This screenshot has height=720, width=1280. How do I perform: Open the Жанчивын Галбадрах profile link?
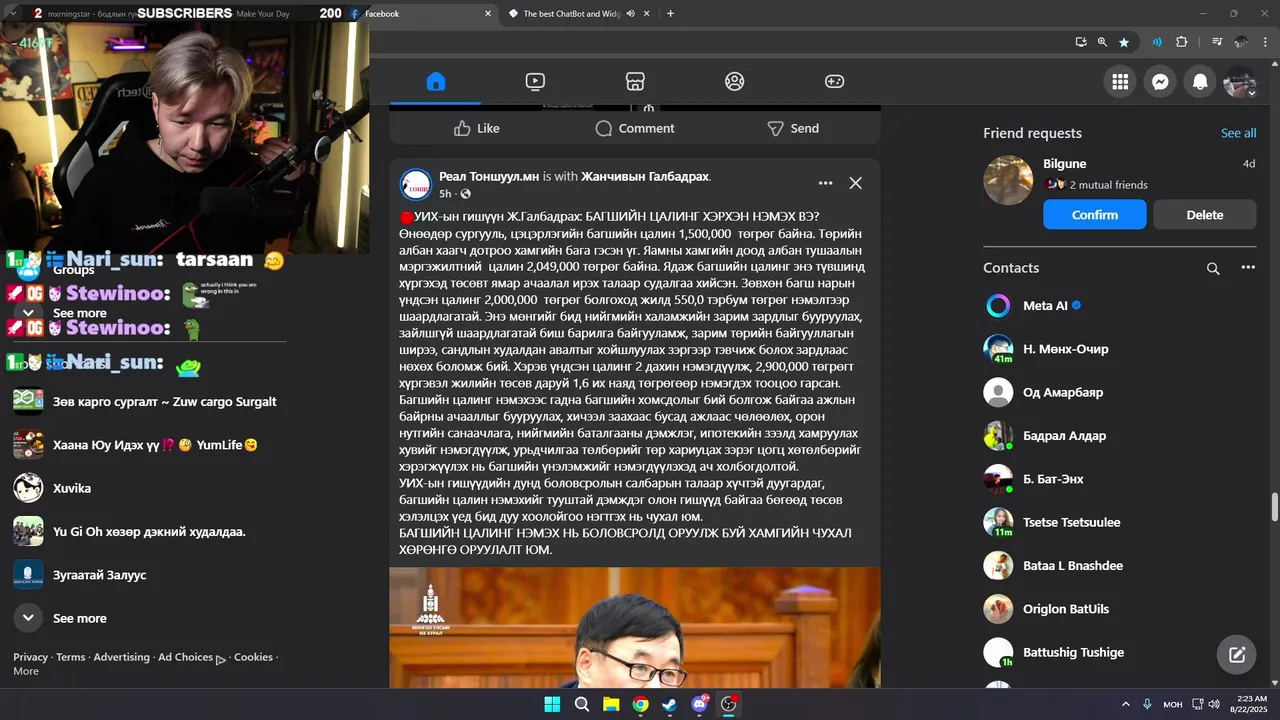(645, 176)
